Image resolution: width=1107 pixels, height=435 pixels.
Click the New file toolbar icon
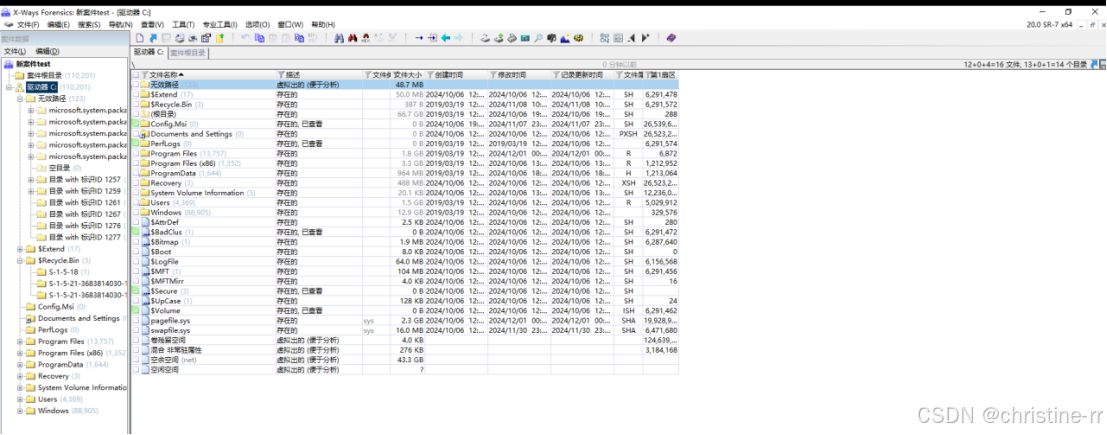click(x=140, y=38)
